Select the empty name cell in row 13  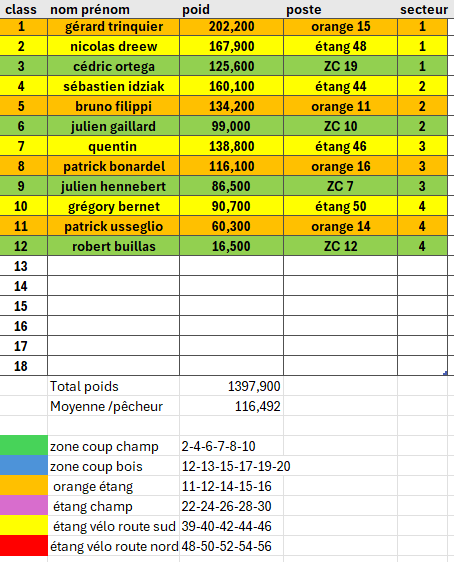pyautogui.click(x=113, y=266)
